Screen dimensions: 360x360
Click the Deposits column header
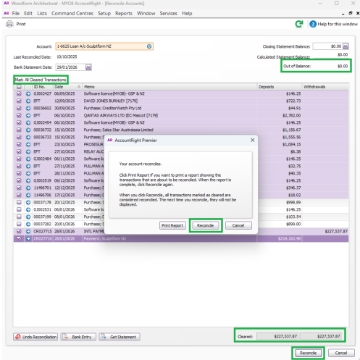[280, 87]
